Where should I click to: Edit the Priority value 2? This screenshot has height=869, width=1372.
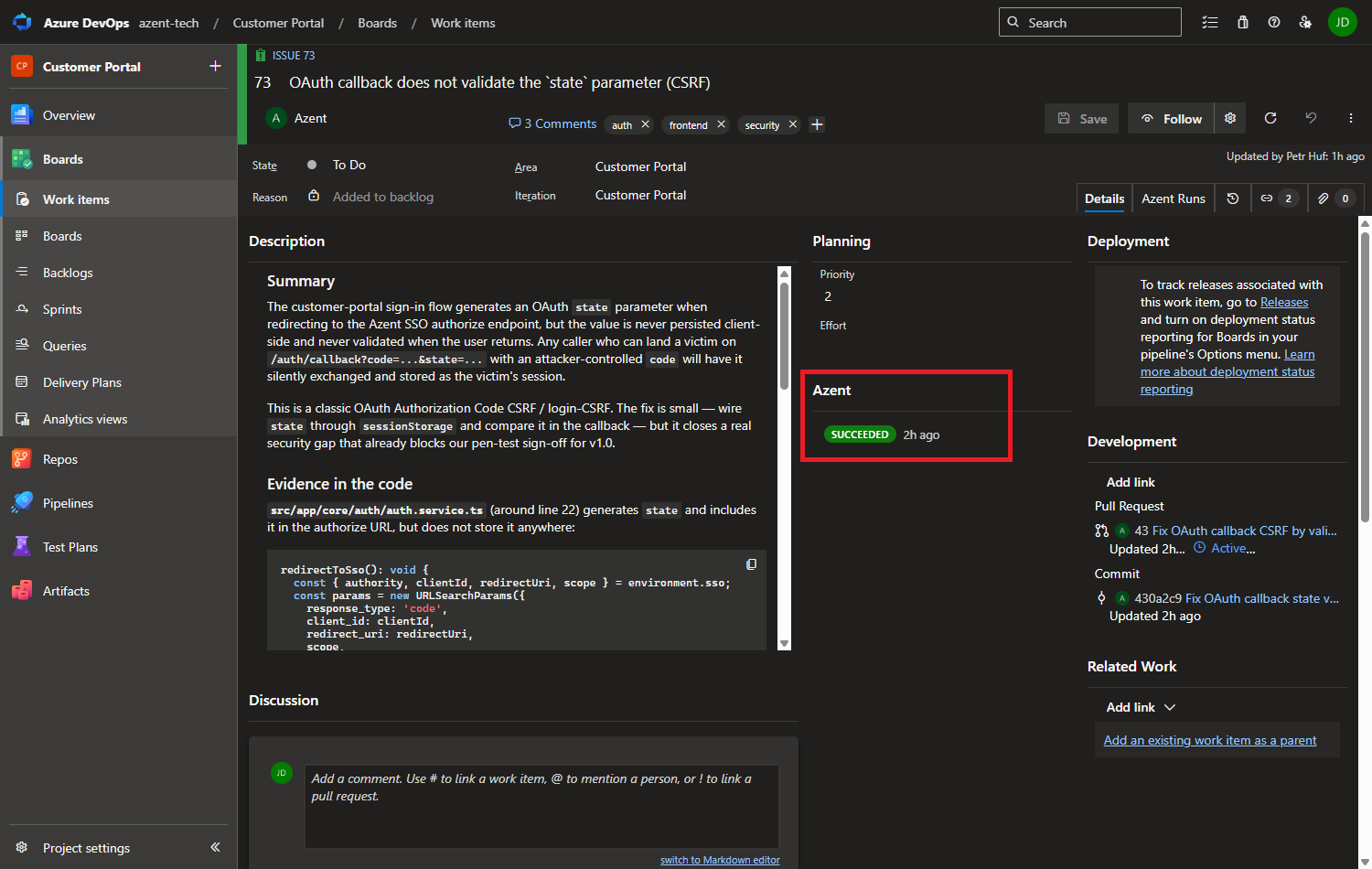[828, 296]
